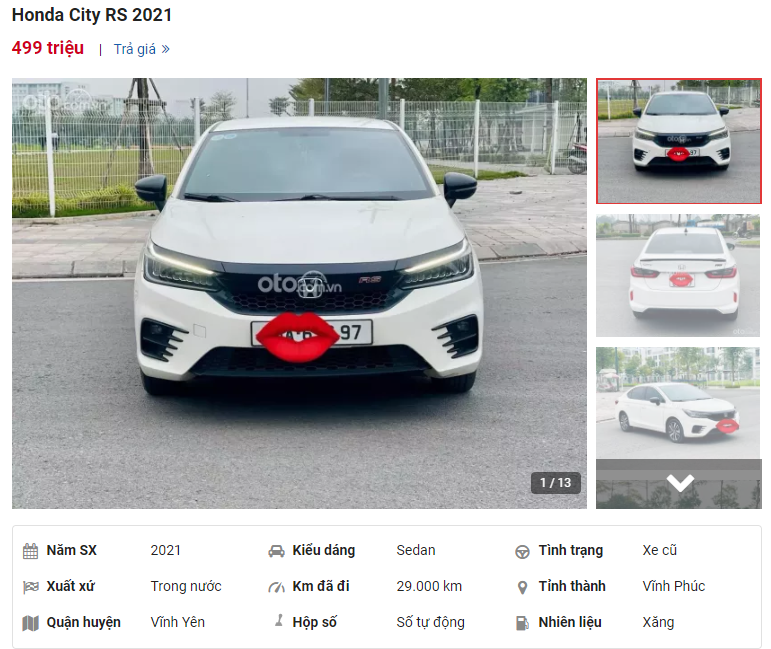The width and height of the screenshot is (771, 649).
Task: Click the car icon beside Kiểu dáng
Action: click(276, 551)
